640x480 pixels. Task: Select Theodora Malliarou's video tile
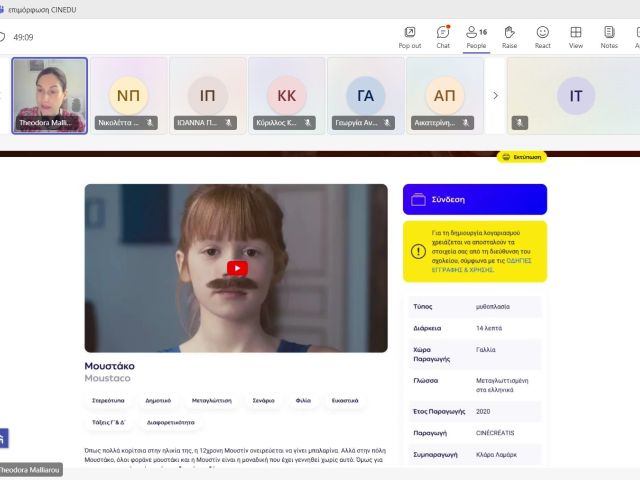50,96
